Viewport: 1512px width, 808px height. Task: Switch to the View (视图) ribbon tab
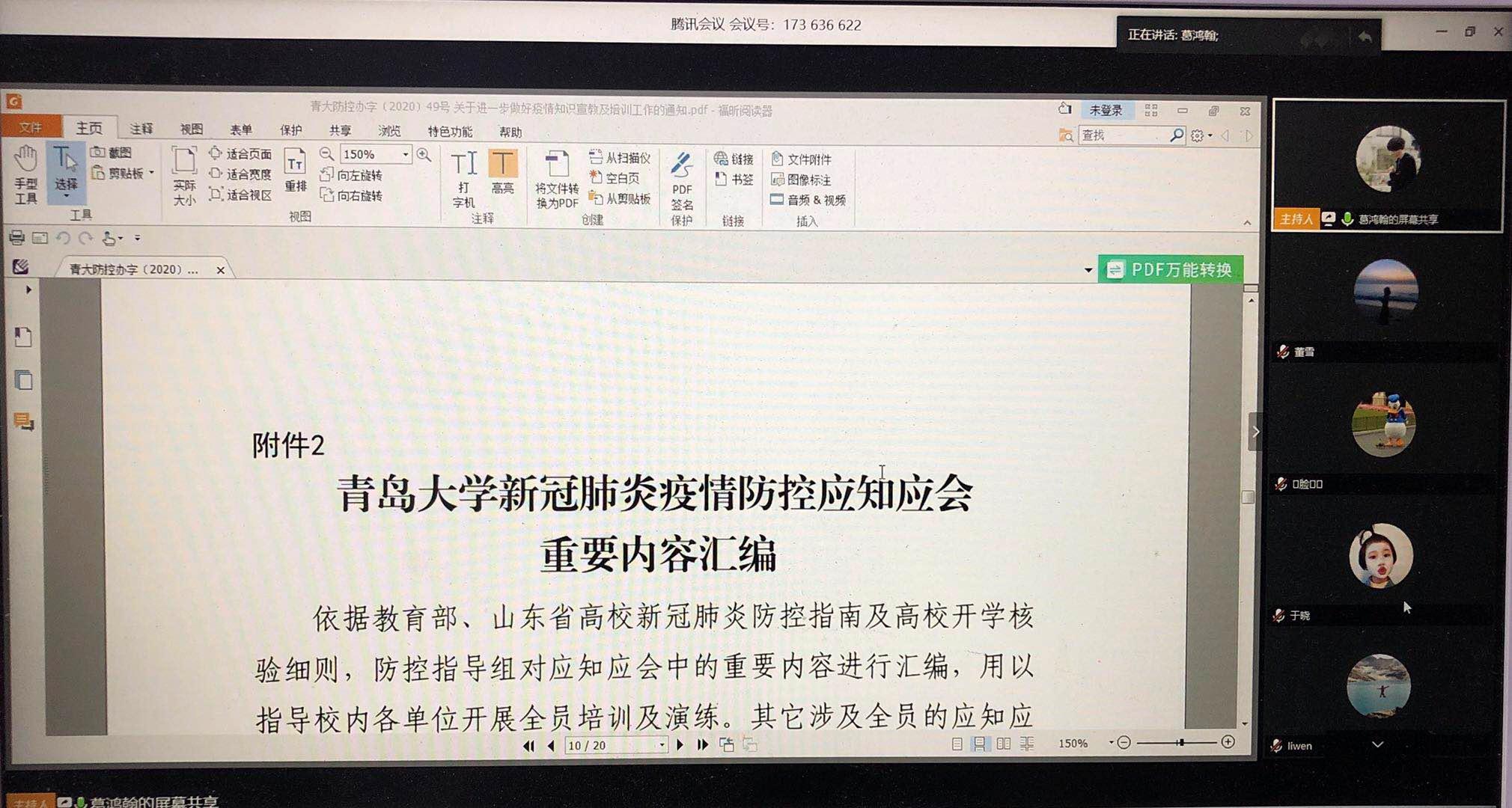click(x=192, y=129)
